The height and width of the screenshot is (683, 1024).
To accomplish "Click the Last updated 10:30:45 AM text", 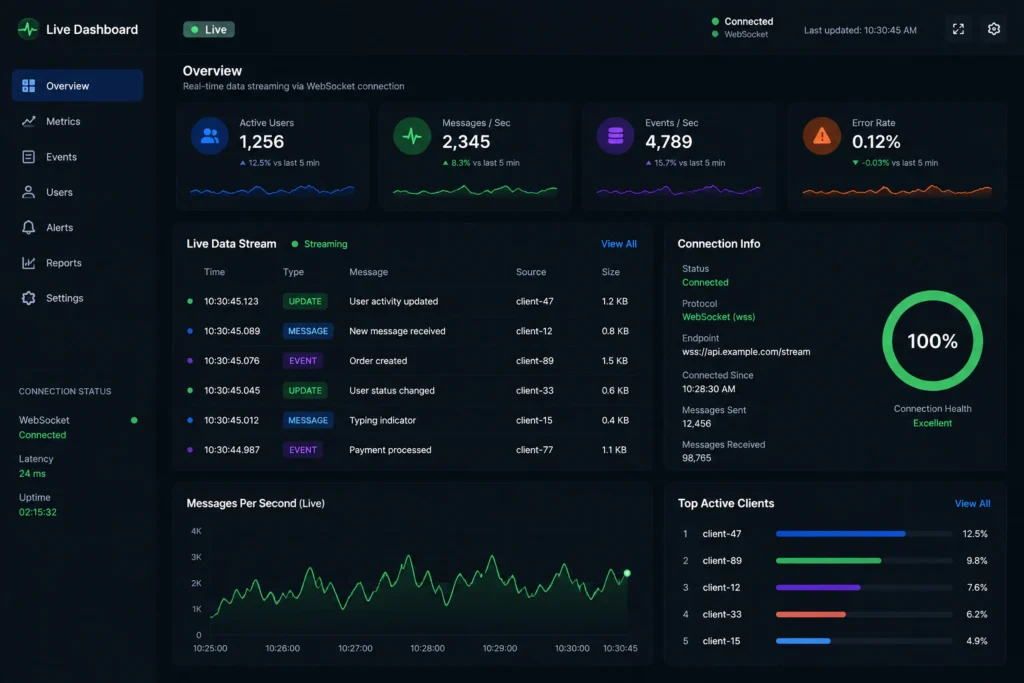I will (860, 30).
